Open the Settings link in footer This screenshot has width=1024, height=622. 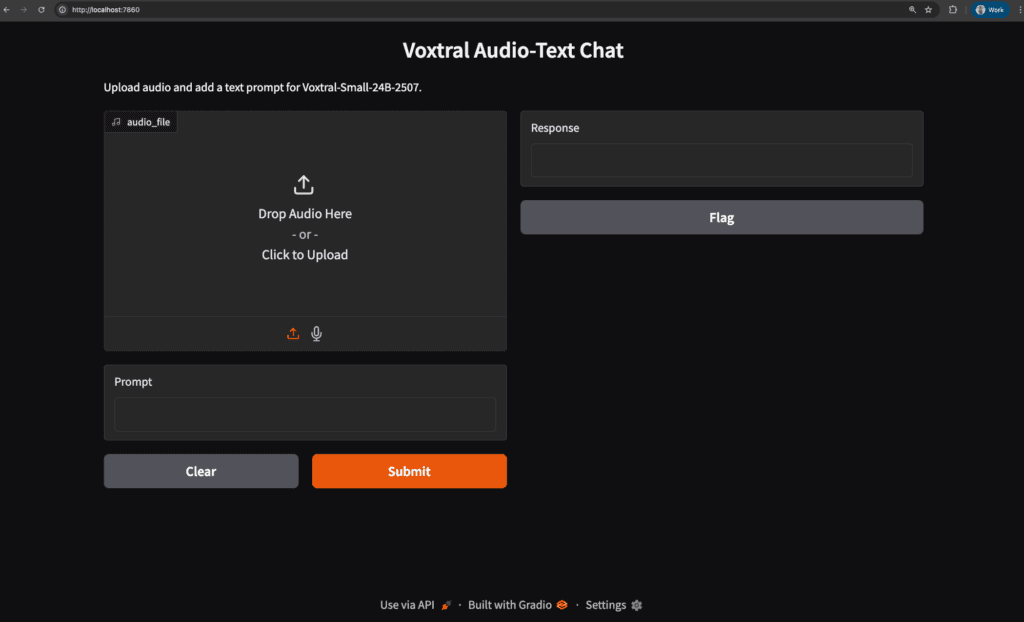[614, 605]
